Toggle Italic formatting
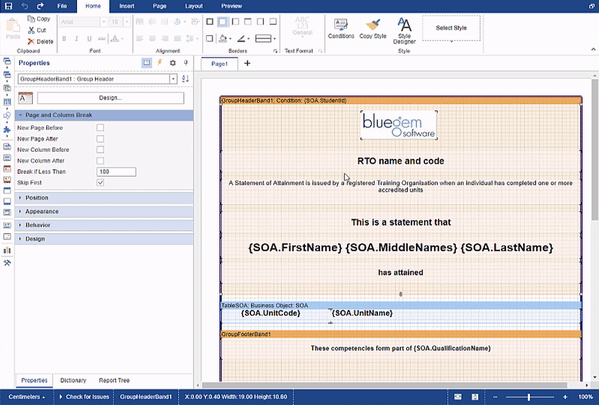The width and height of the screenshot is (599, 405). tap(77, 39)
